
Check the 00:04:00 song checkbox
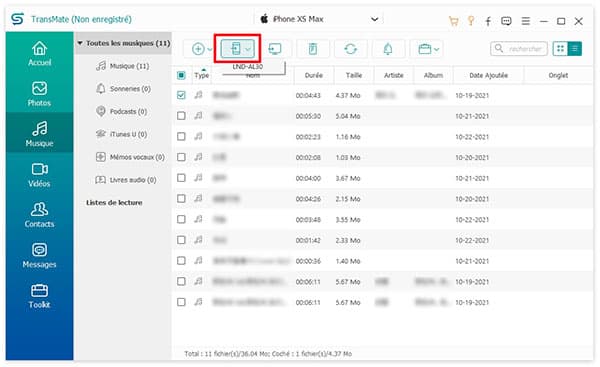181,178
